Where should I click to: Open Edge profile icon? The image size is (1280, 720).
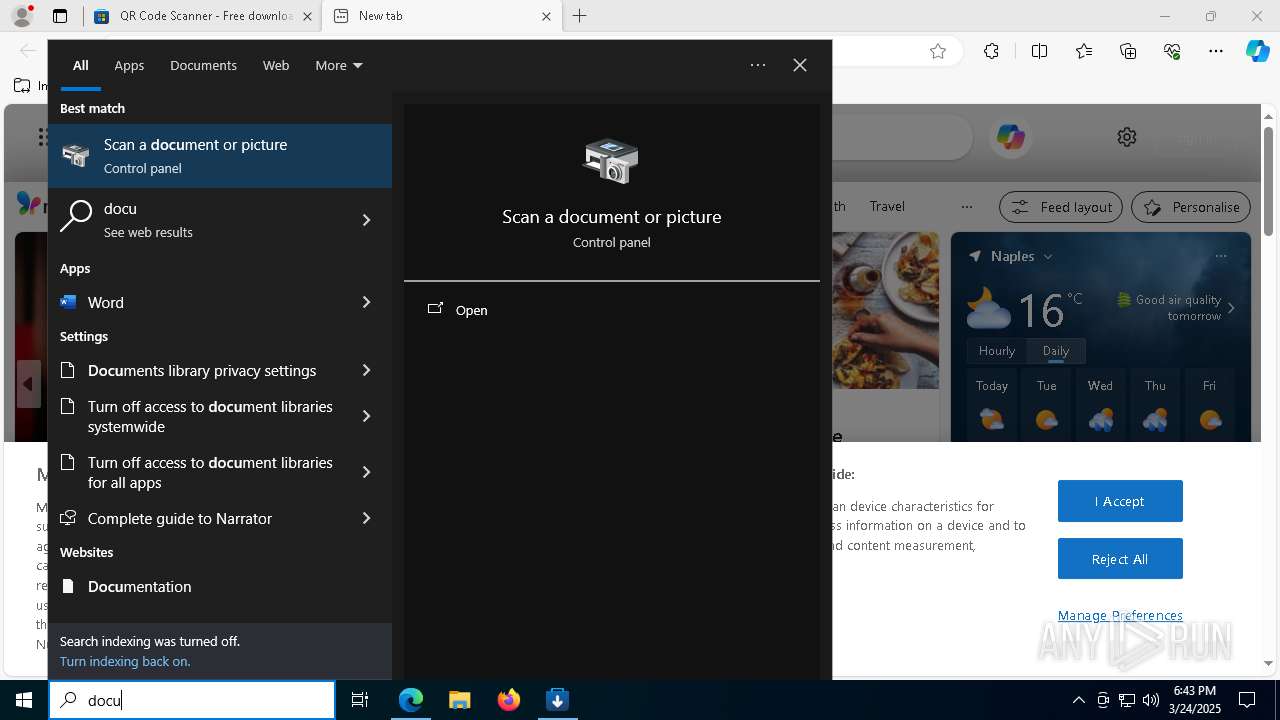(x=22, y=16)
